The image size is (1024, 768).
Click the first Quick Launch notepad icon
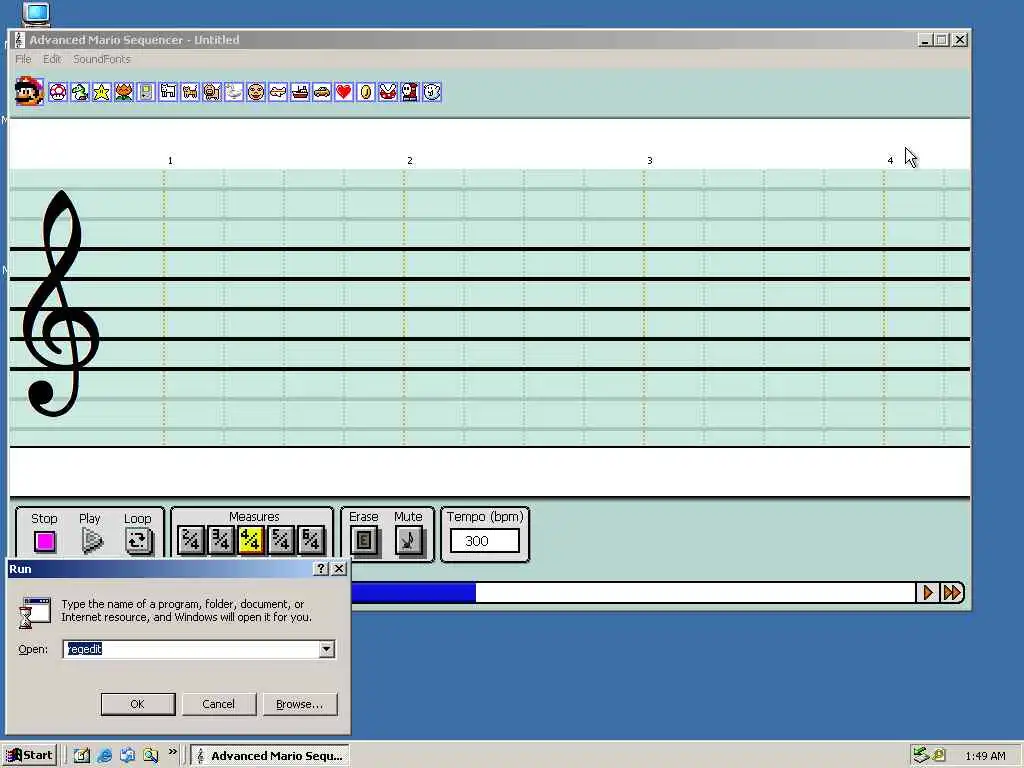(82, 755)
